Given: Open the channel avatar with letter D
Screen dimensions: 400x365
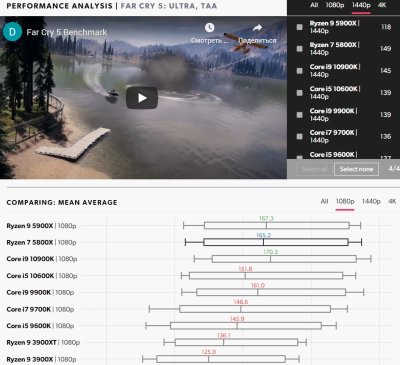Looking at the screenshot, I should click(x=12, y=32).
